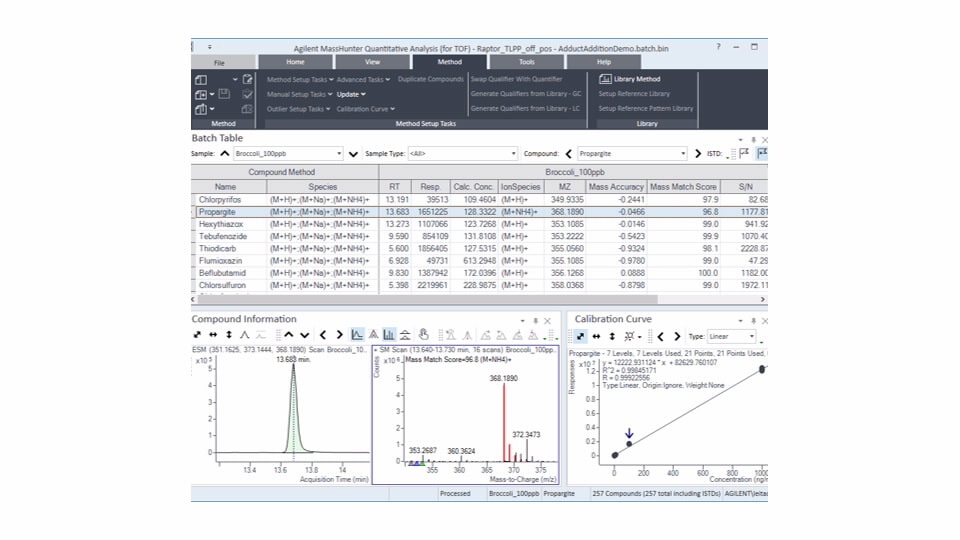Toggle show chromatogram view button
The width and height of the screenshot is (960, 540).
click(357, 334)
